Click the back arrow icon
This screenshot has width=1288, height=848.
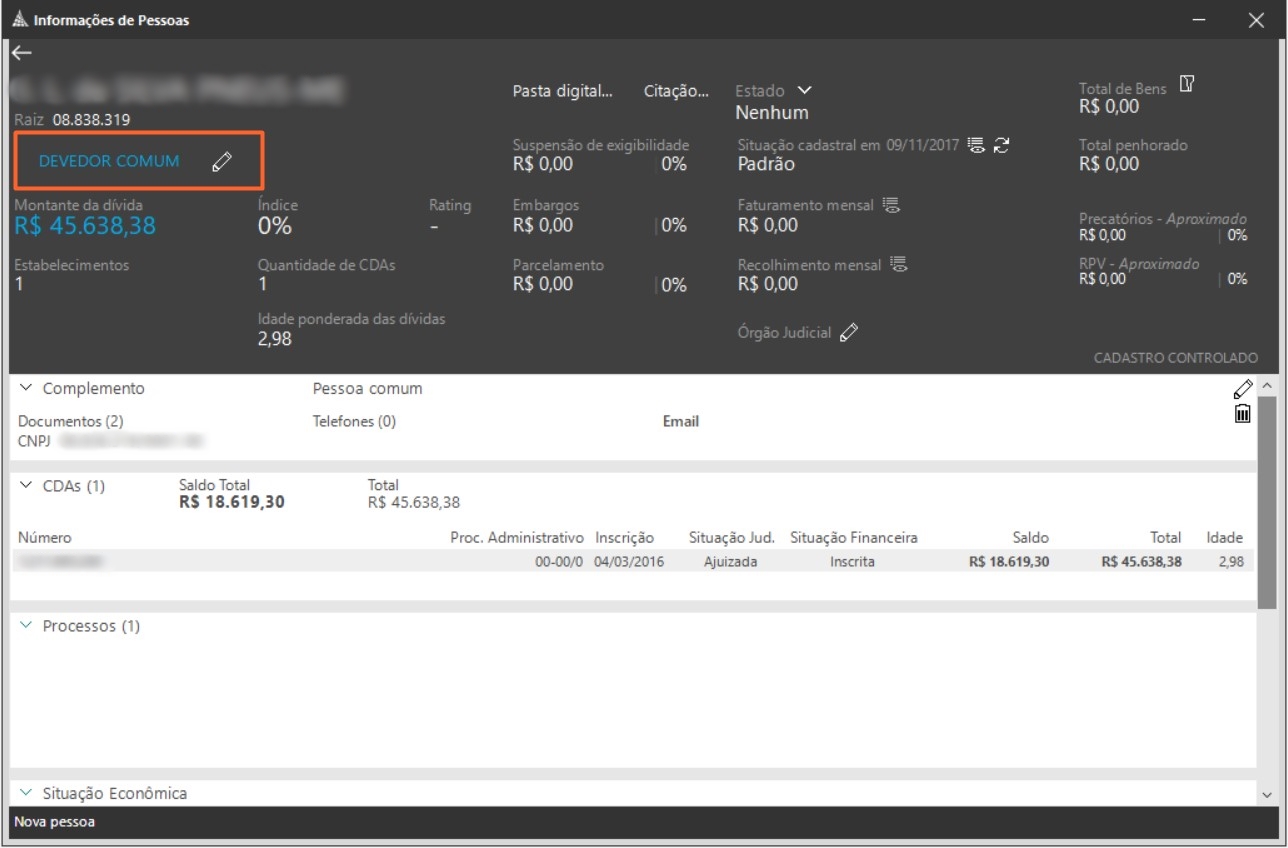(22, 53)
